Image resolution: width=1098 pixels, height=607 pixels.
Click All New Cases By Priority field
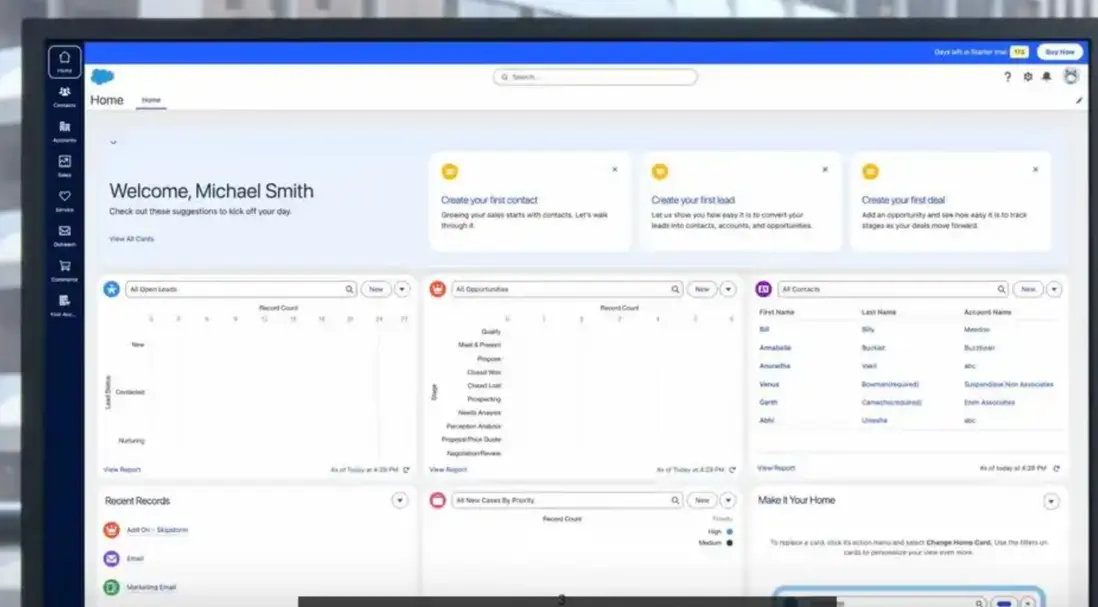coord(567,500)
